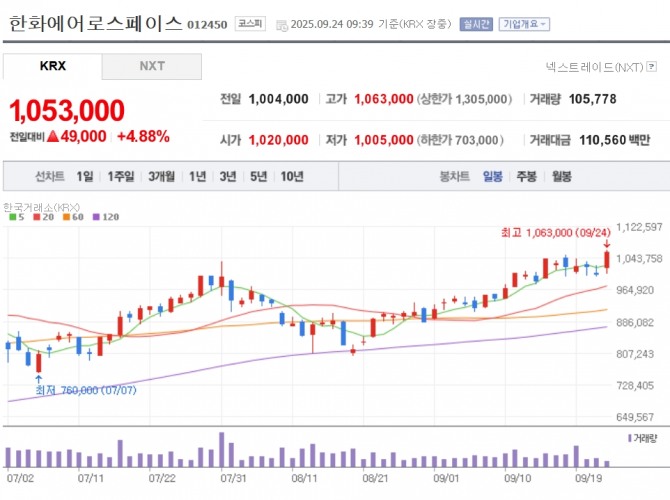Click the 09/19 date axis label

(x=588, y=478)
